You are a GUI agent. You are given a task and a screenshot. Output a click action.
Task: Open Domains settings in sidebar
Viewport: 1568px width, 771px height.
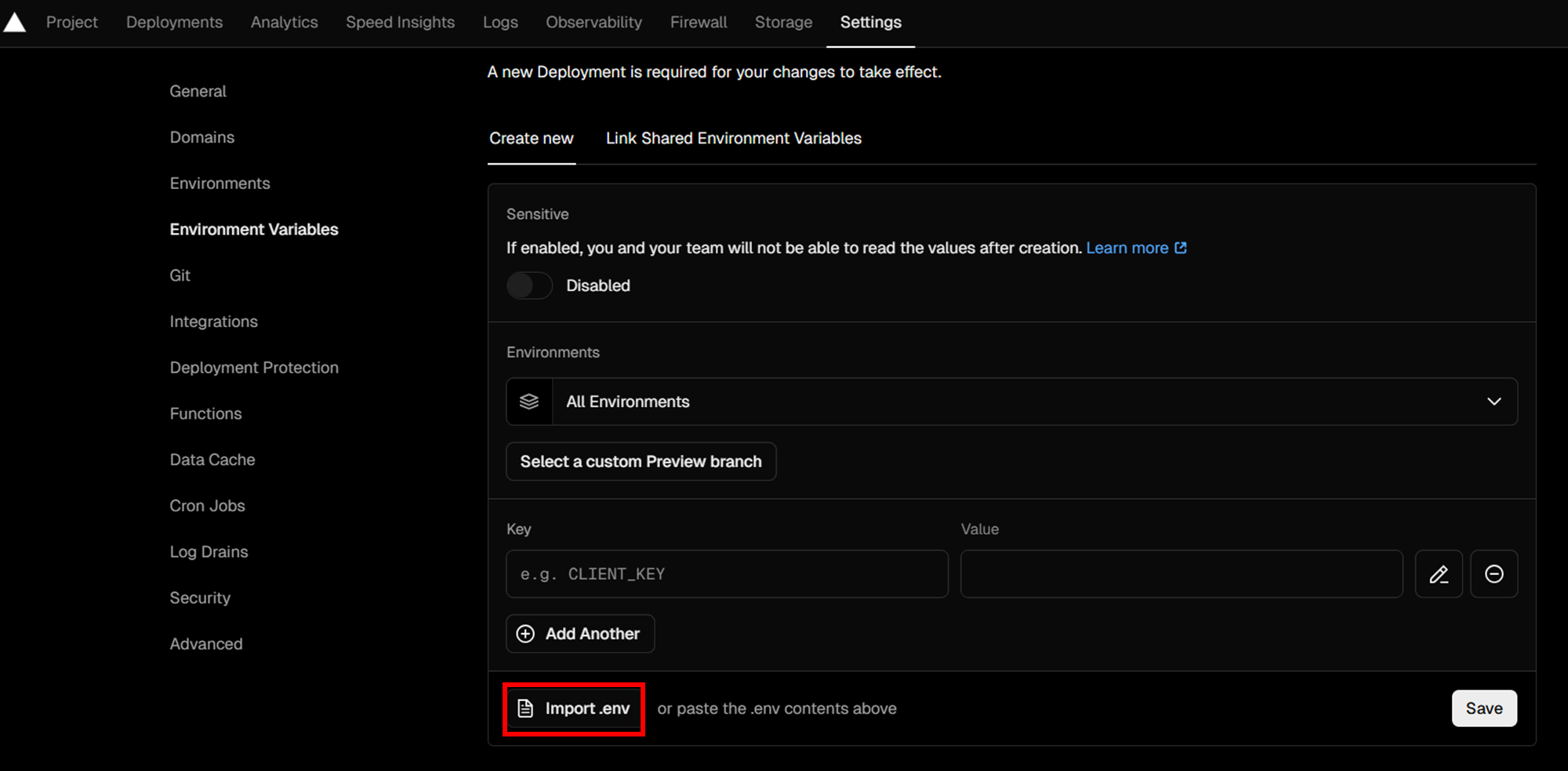pyautogui.click(x=202, y=137)
